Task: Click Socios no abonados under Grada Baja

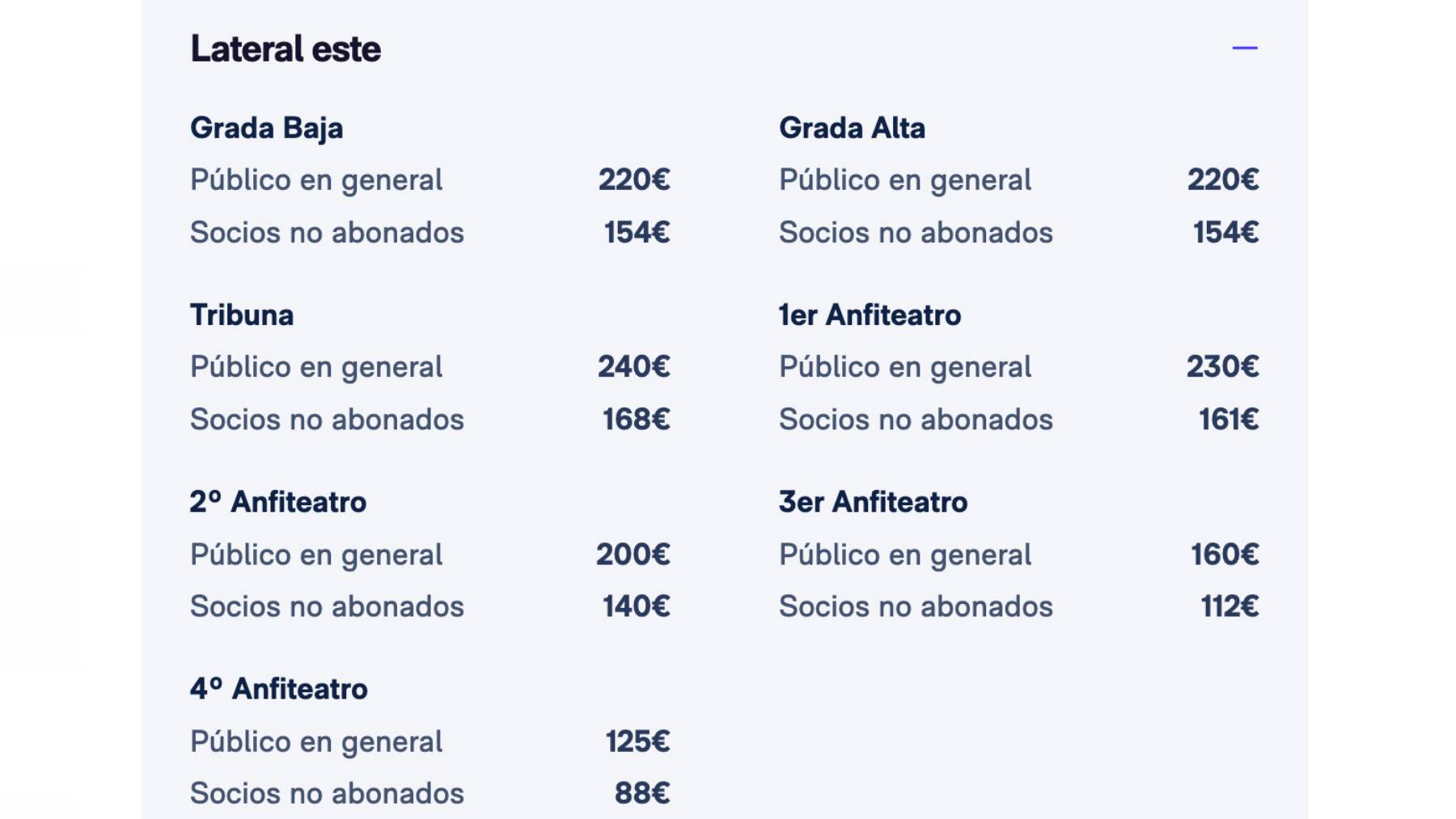Action: (x=327, y=233)
